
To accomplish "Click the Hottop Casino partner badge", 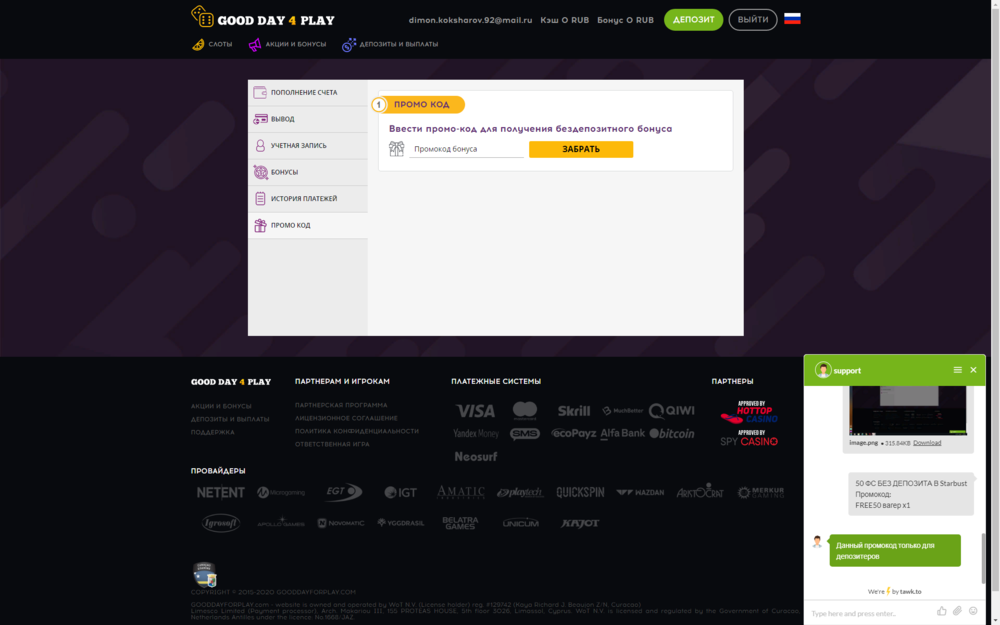I will 749,412.
